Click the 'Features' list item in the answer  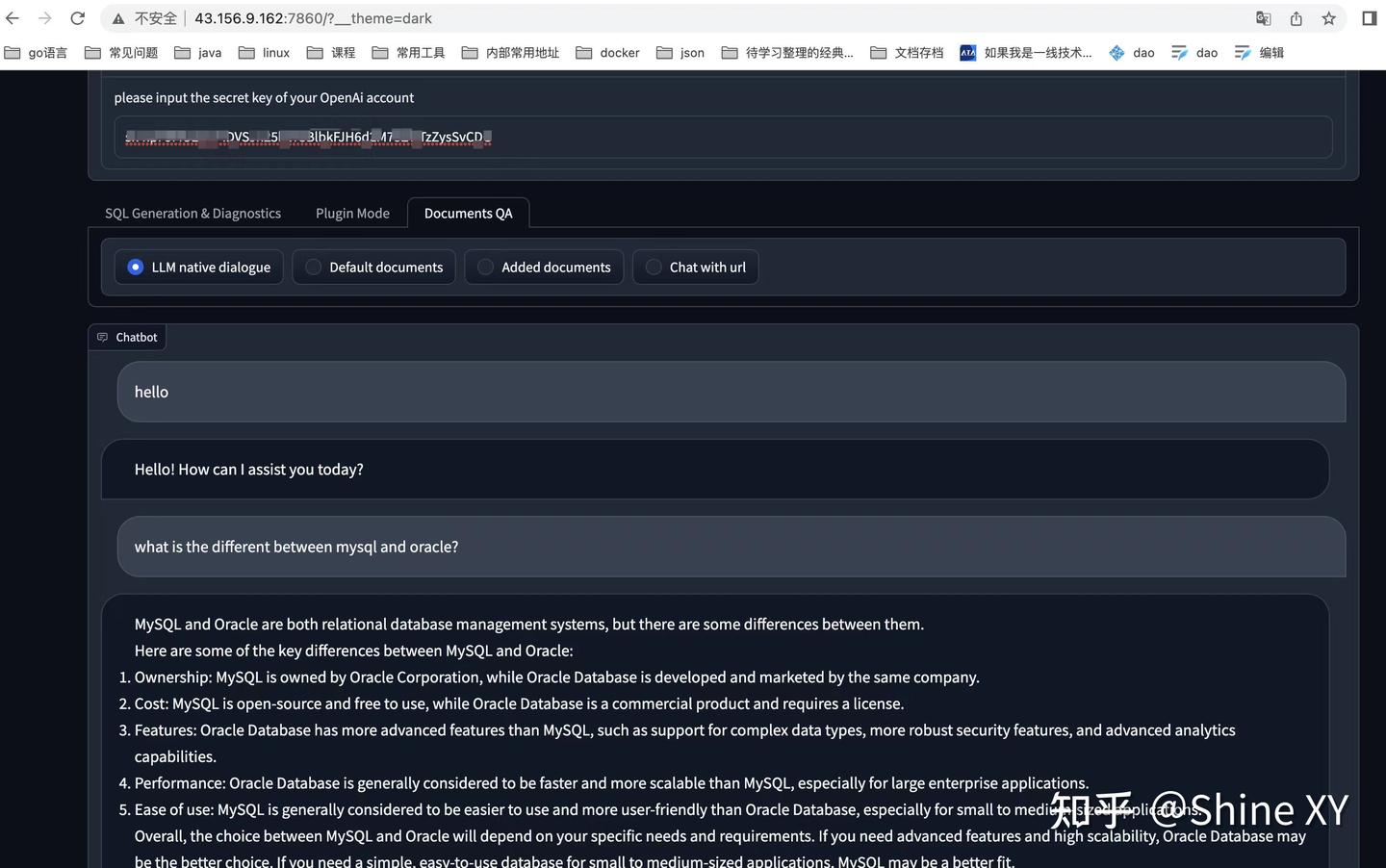point(685,743)
